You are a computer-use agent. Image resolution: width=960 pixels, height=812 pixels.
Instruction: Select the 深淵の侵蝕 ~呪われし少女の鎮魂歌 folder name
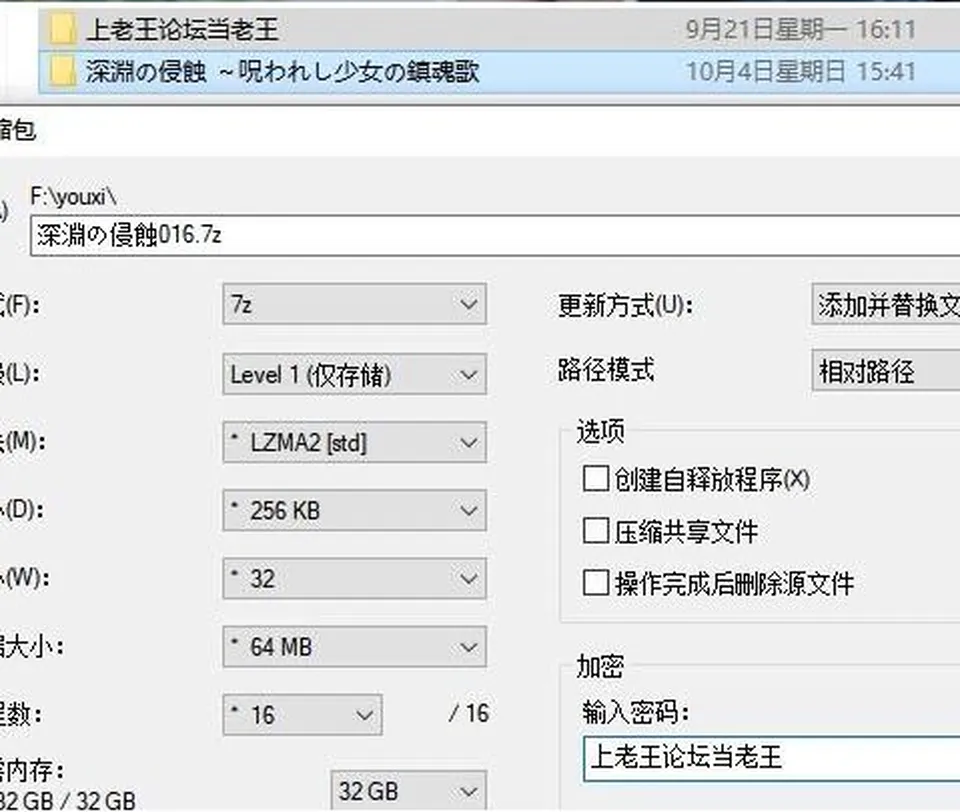(x=282, y=72)
